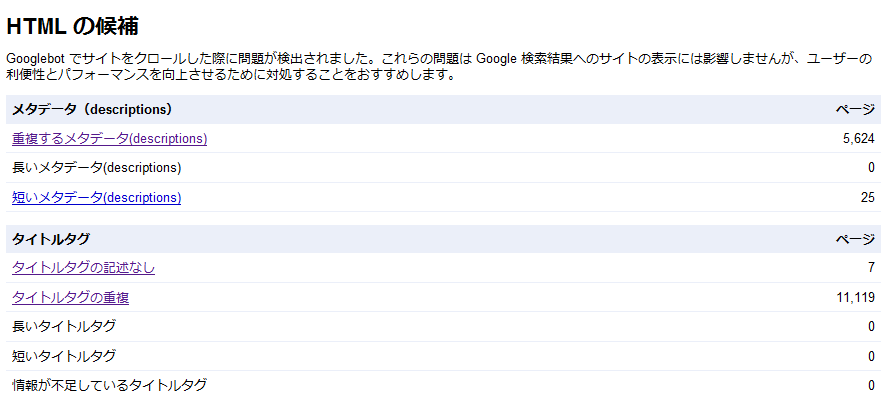Click the 長いタイトルタグ row label
This screenshot has width=887, height=400.
[63, 327]
